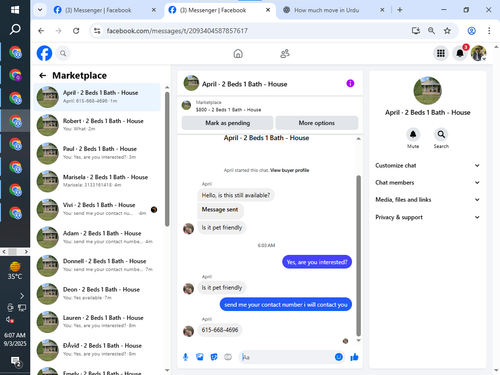
Task: Open the Friends icon in top navigation
Action: pos(285,53)
